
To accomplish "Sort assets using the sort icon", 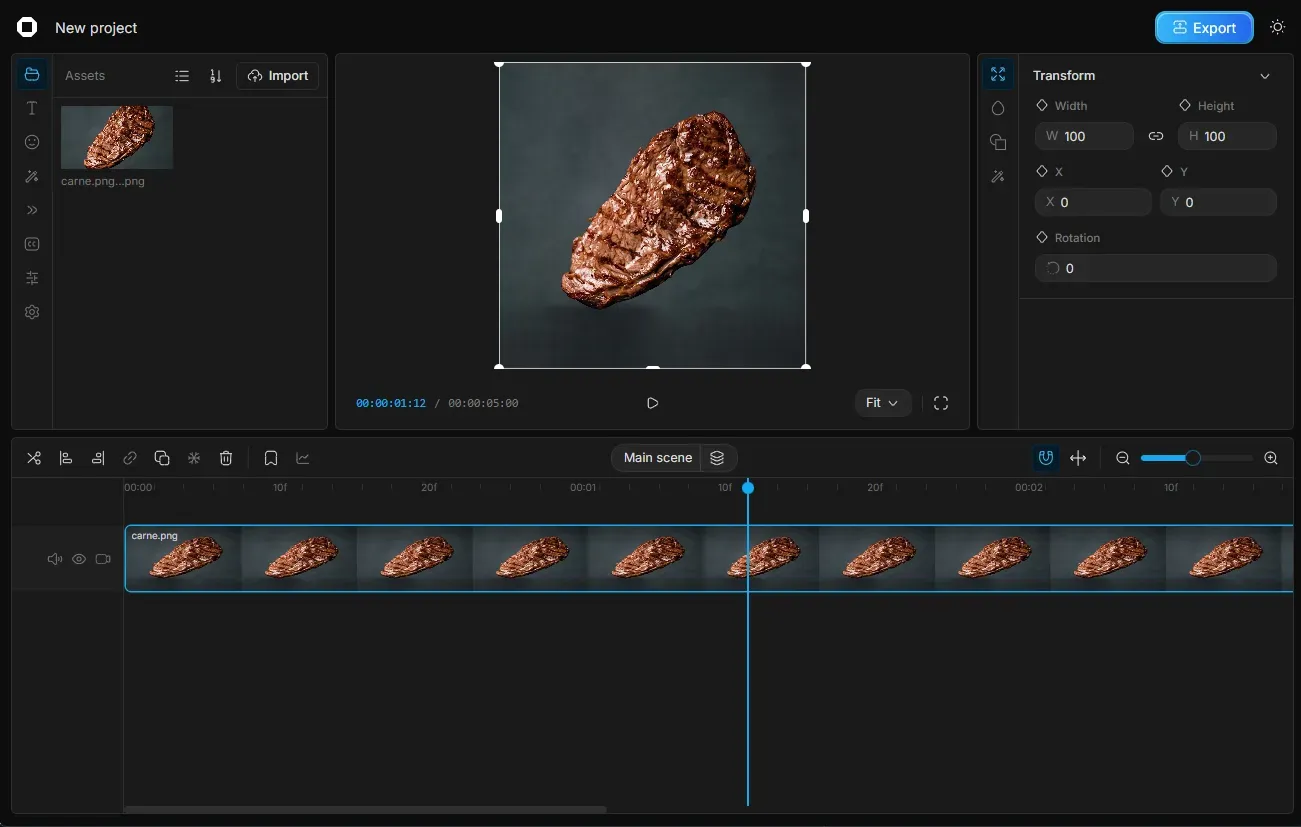I will click(215, 76).
